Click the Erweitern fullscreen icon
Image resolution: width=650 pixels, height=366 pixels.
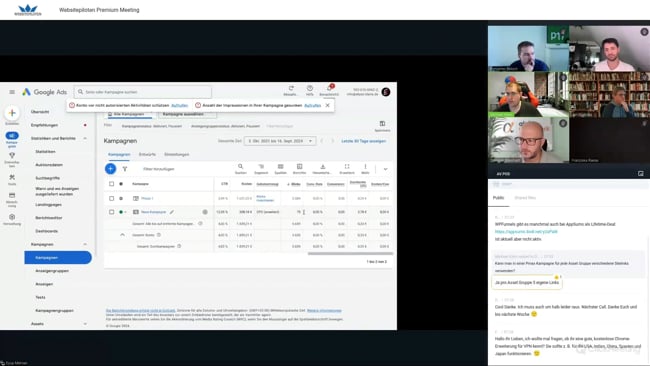click(x=347, y=167)
